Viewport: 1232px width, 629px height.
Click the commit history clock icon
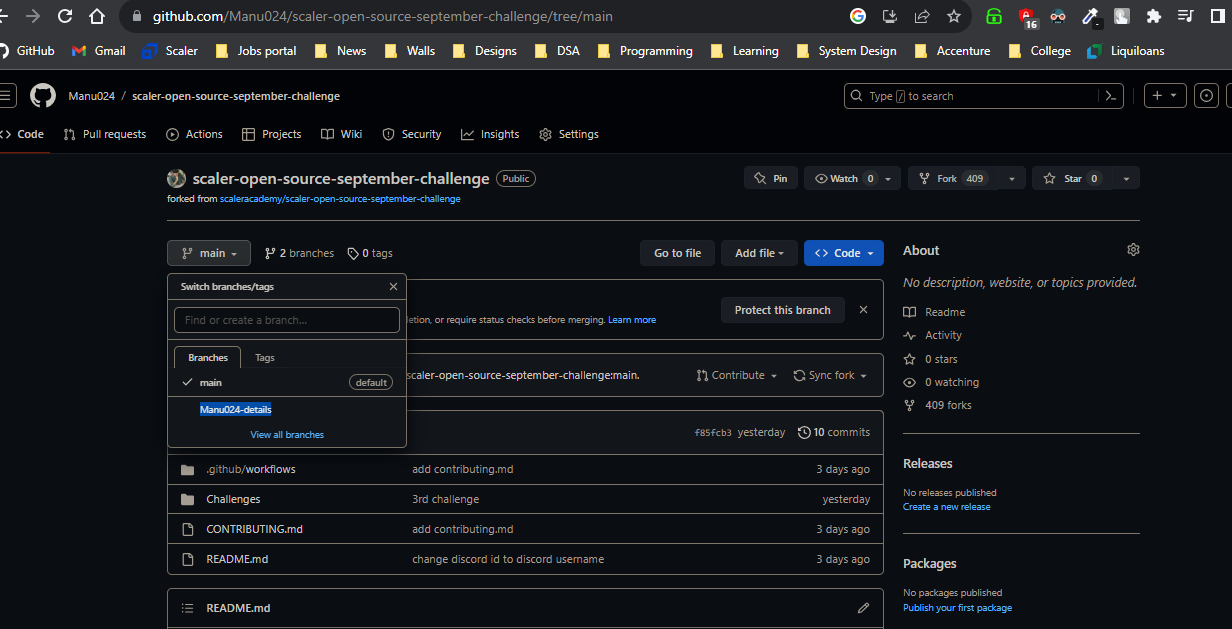point(805,431)
